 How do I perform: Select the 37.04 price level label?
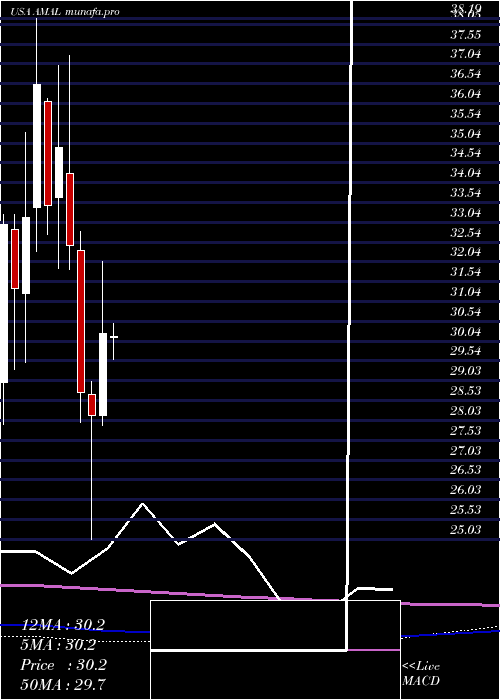click(465, 54)
